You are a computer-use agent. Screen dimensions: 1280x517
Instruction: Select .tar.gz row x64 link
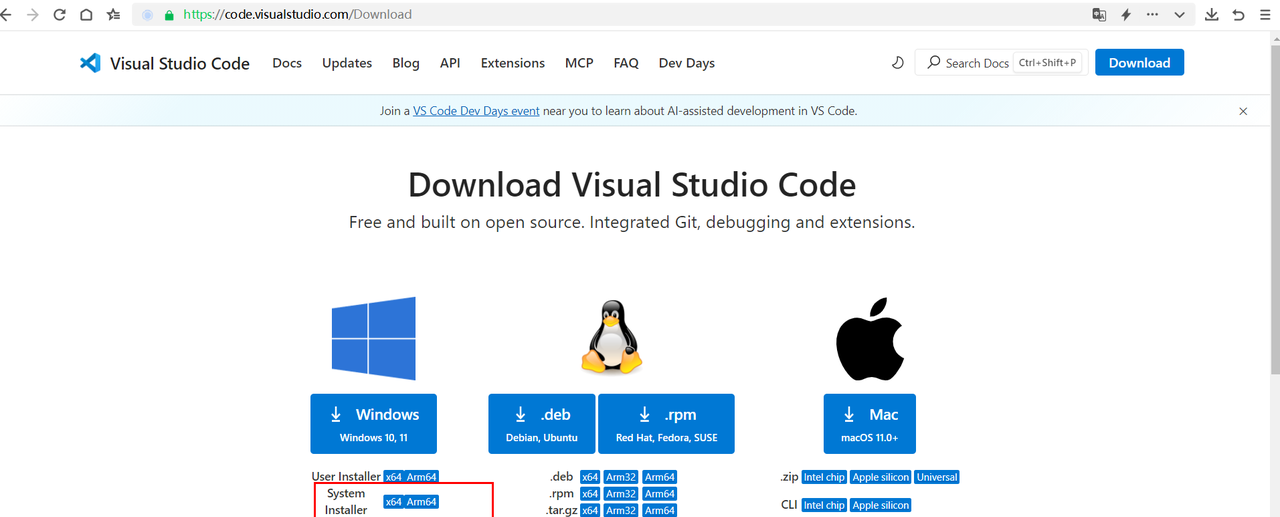click(591, 510)
